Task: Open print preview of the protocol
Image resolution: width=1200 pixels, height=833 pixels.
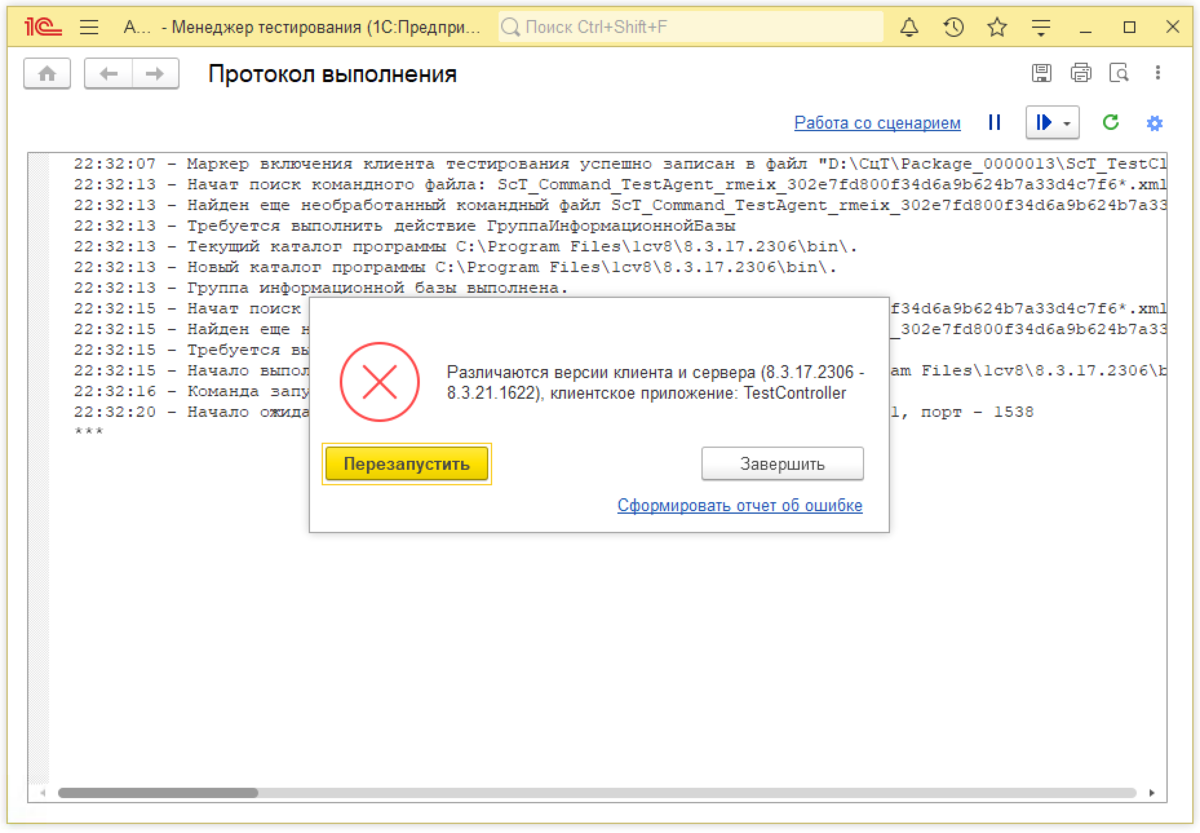Action: pos(1120,72)
